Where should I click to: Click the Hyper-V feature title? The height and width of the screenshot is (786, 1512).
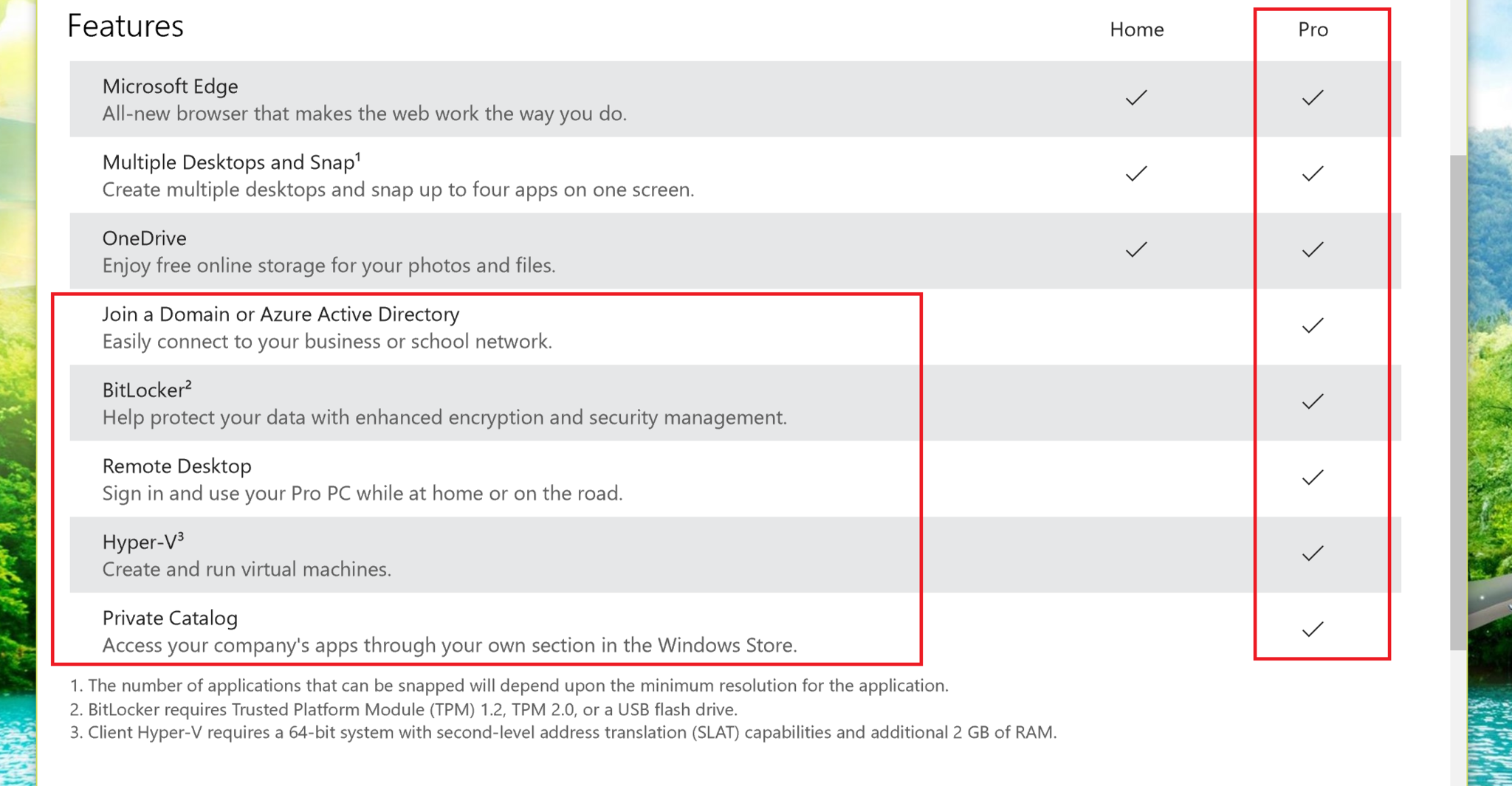[140, 542]
